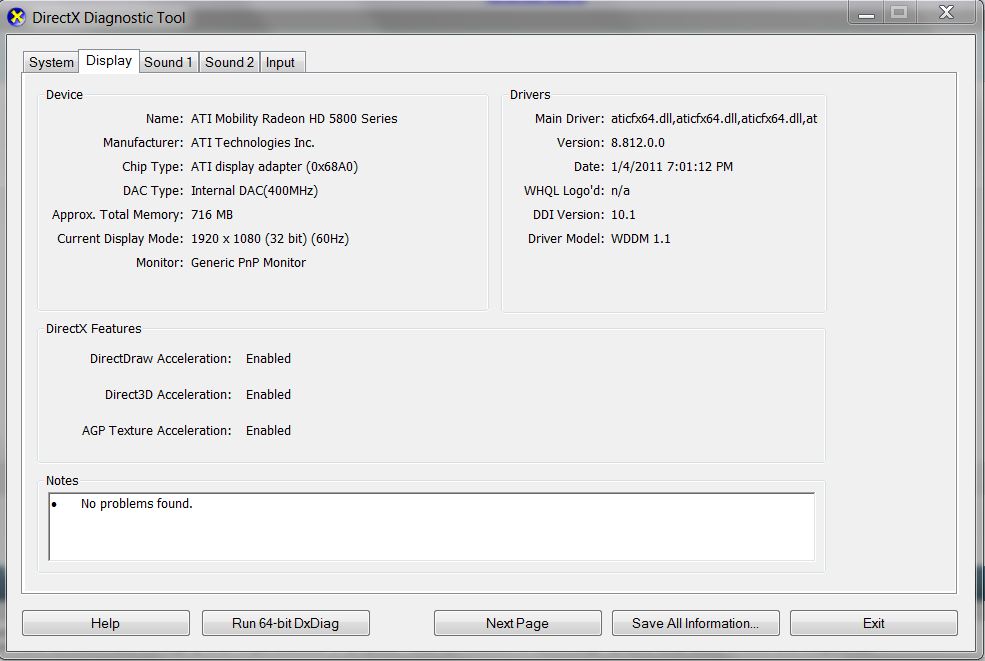This screenshot has width=985, height=661.
Task: Click DAC type Internal DAC(400MHz) value
Action: (254, 190)
